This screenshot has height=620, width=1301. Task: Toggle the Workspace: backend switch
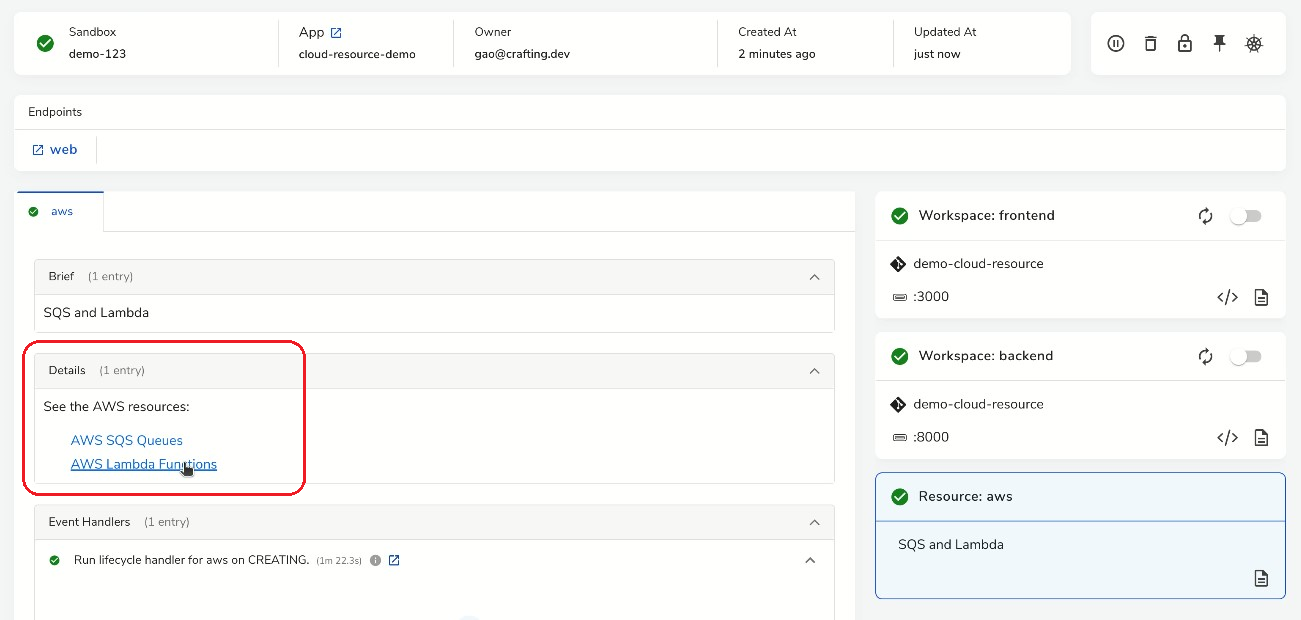click(x=1245, y=356)
